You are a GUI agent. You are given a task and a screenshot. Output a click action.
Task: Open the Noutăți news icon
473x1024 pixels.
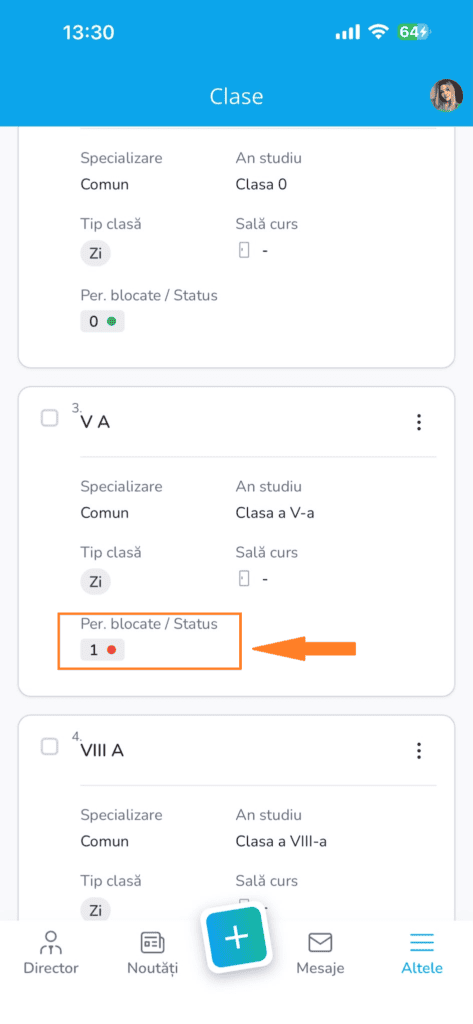pos(152,942)
